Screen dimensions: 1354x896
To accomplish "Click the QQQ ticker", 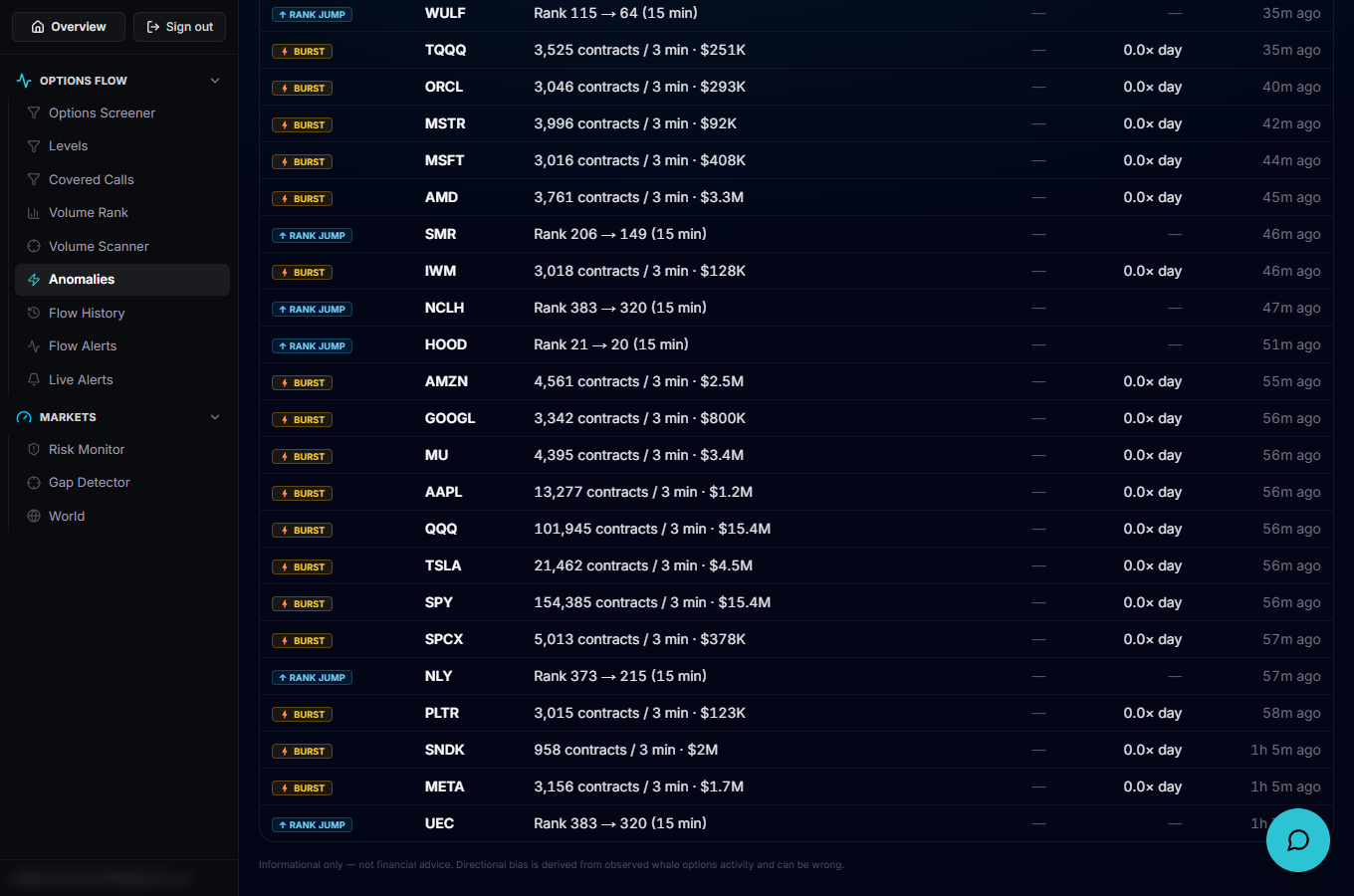I will pos(441,529).
